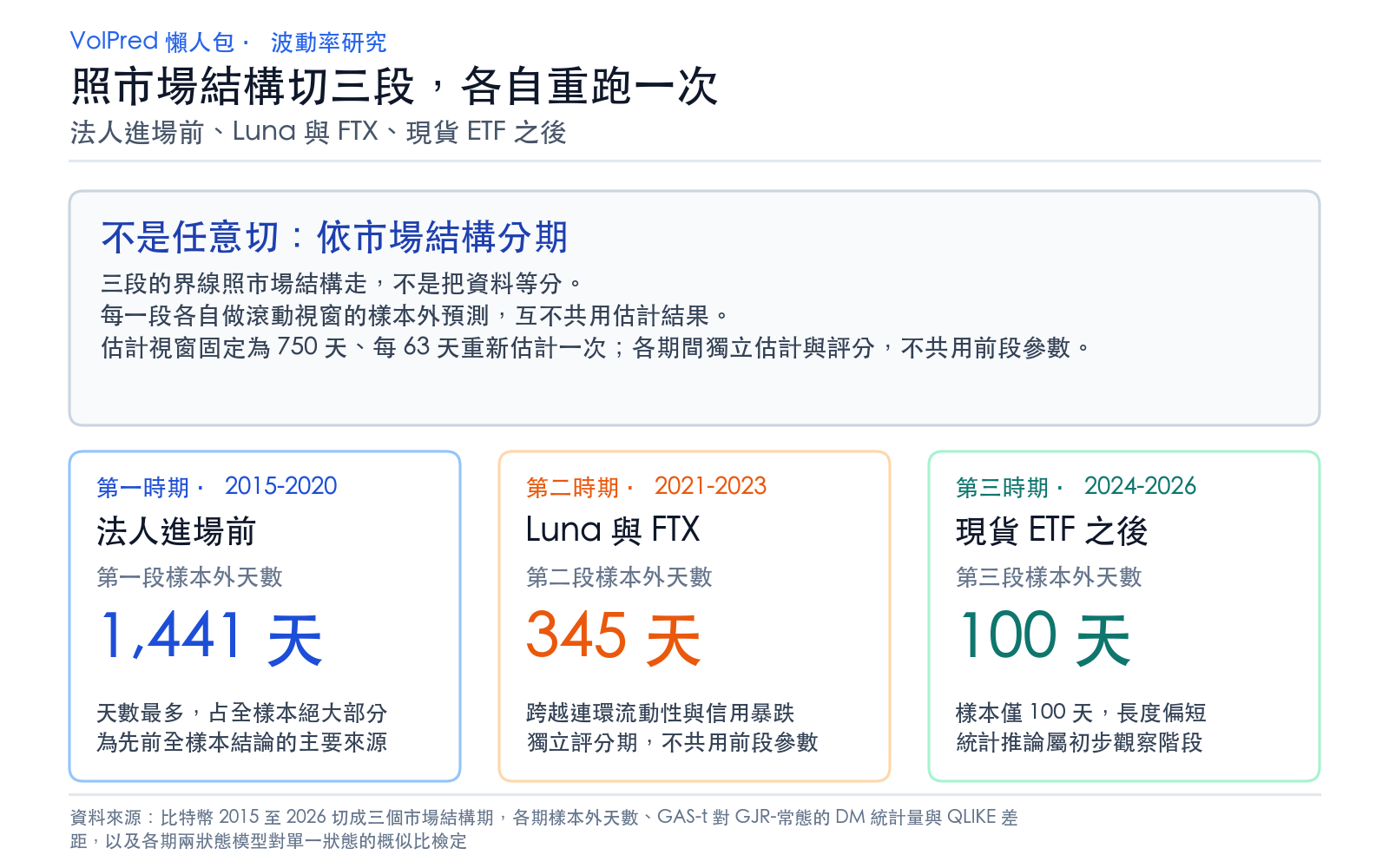The width and height of the screenshot is (1389, 868).
Task: Click the text '統計推論屬初步觀察階段'
Action: pos(1079,742)
